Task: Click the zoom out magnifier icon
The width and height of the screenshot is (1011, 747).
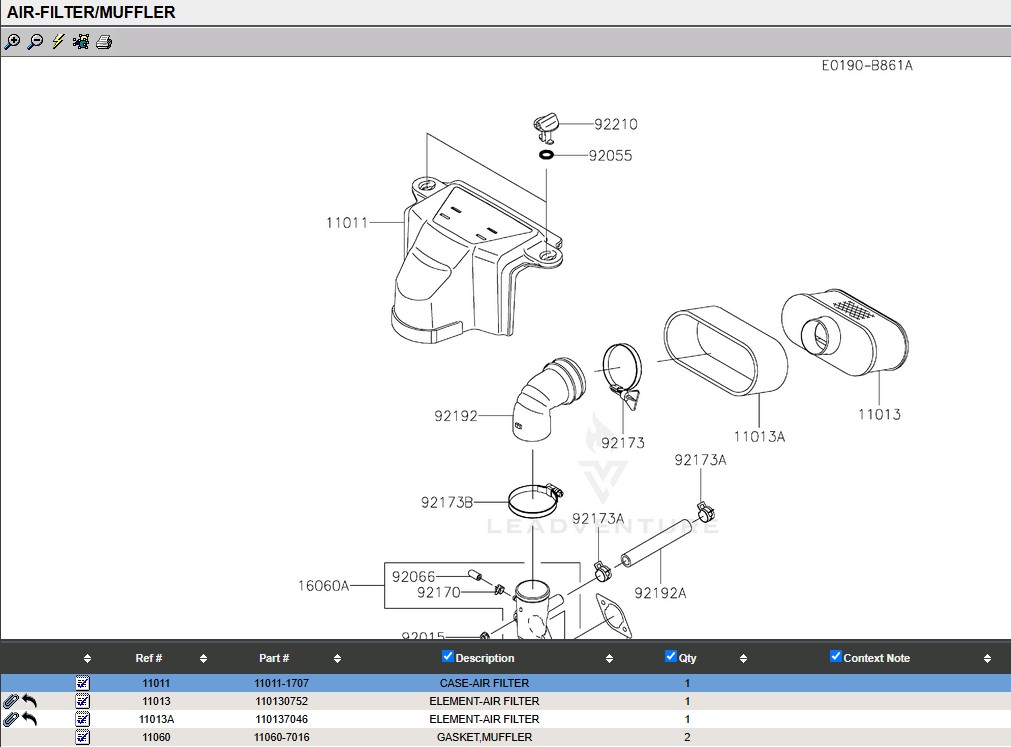Action: tap(35, 42)
